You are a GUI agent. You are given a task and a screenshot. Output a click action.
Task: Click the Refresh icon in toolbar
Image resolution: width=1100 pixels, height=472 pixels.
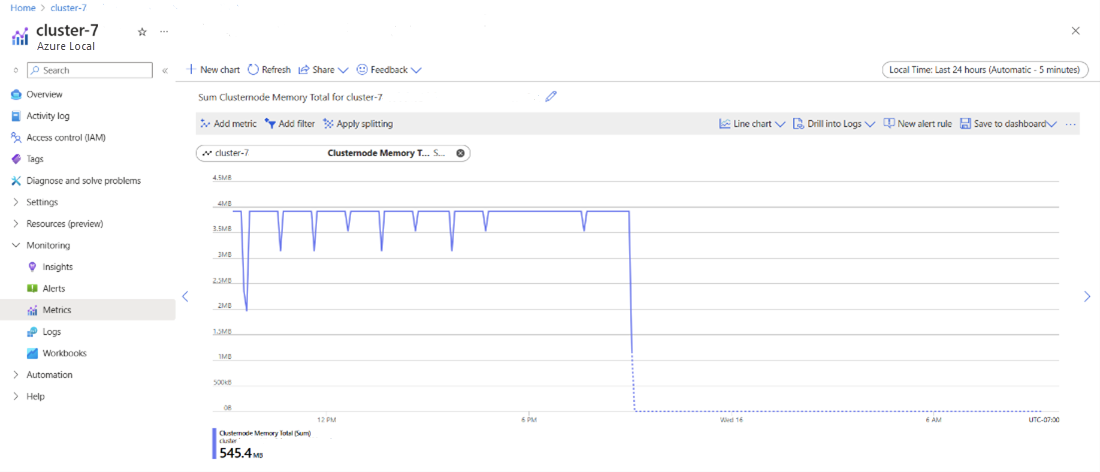pos(253,70)
